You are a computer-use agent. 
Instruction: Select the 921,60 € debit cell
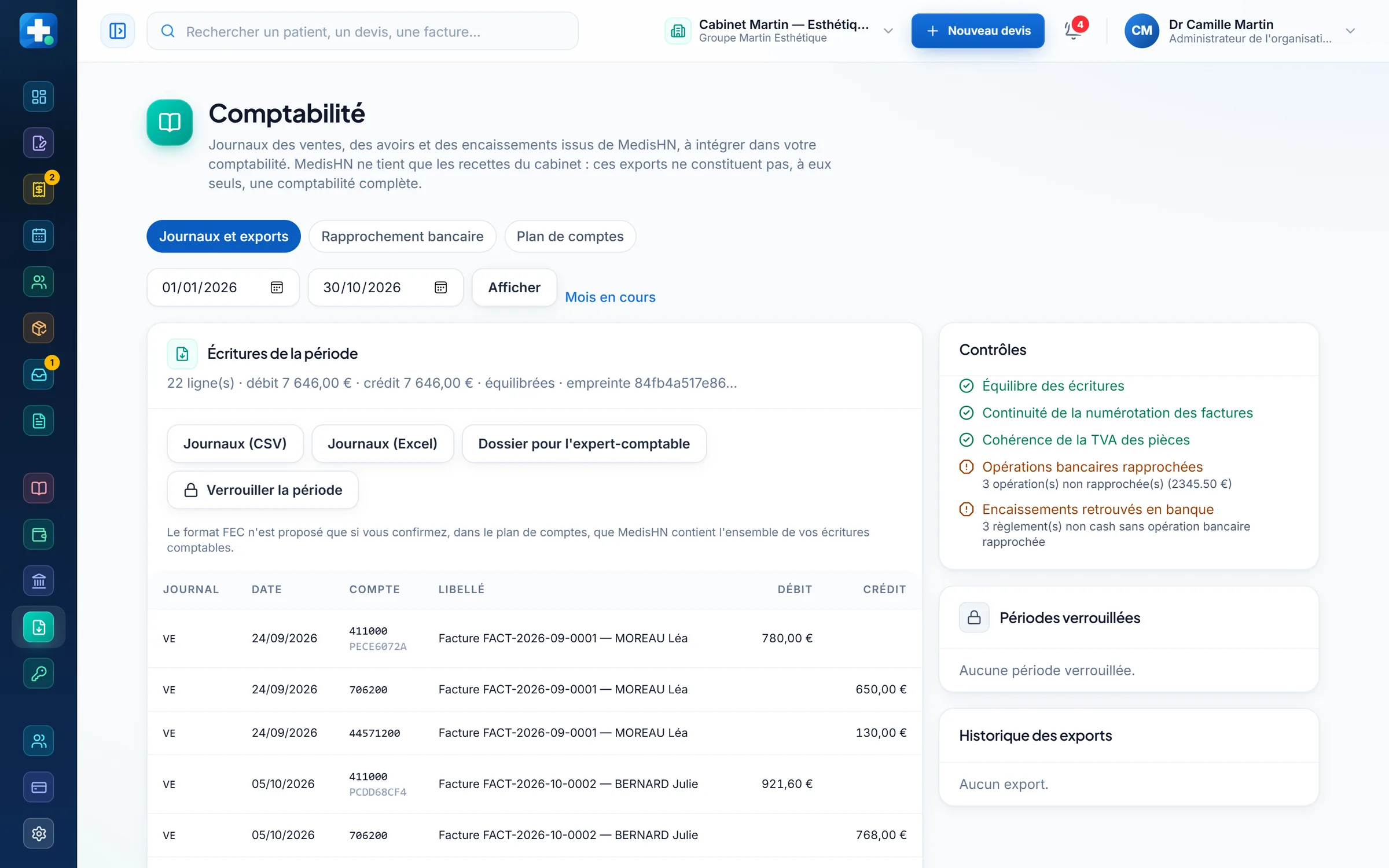[787, 784]
